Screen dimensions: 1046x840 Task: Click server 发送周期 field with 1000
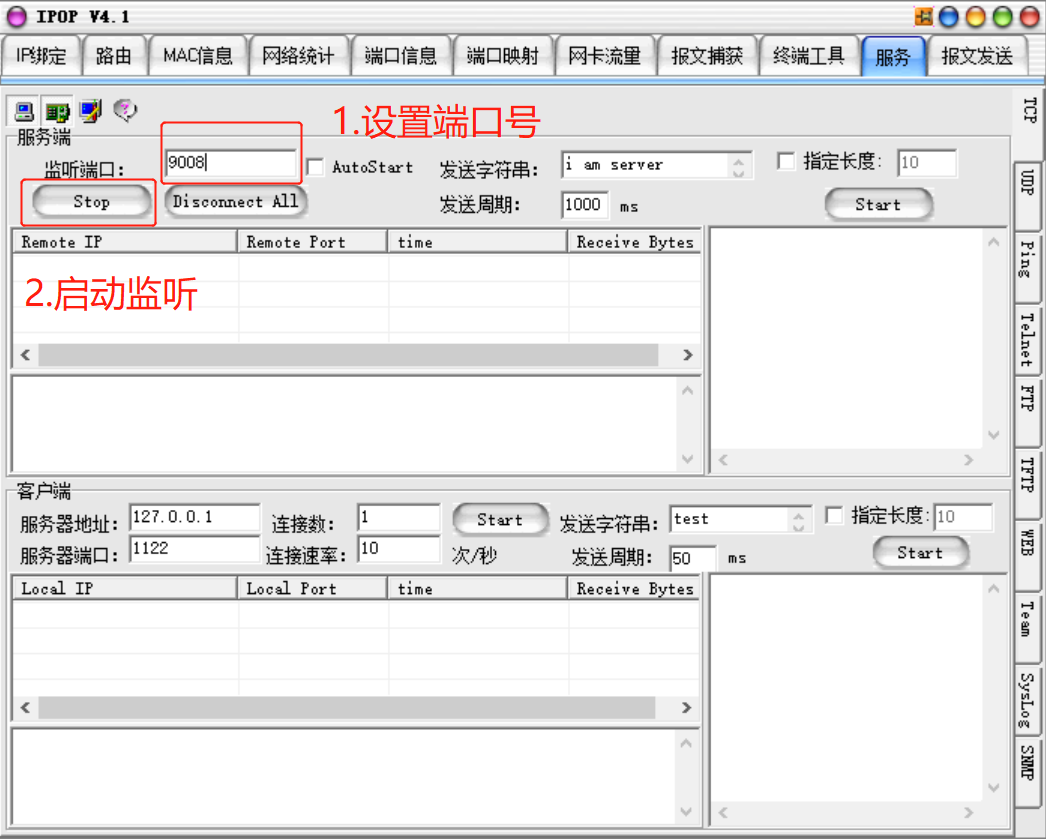[585, 205]
